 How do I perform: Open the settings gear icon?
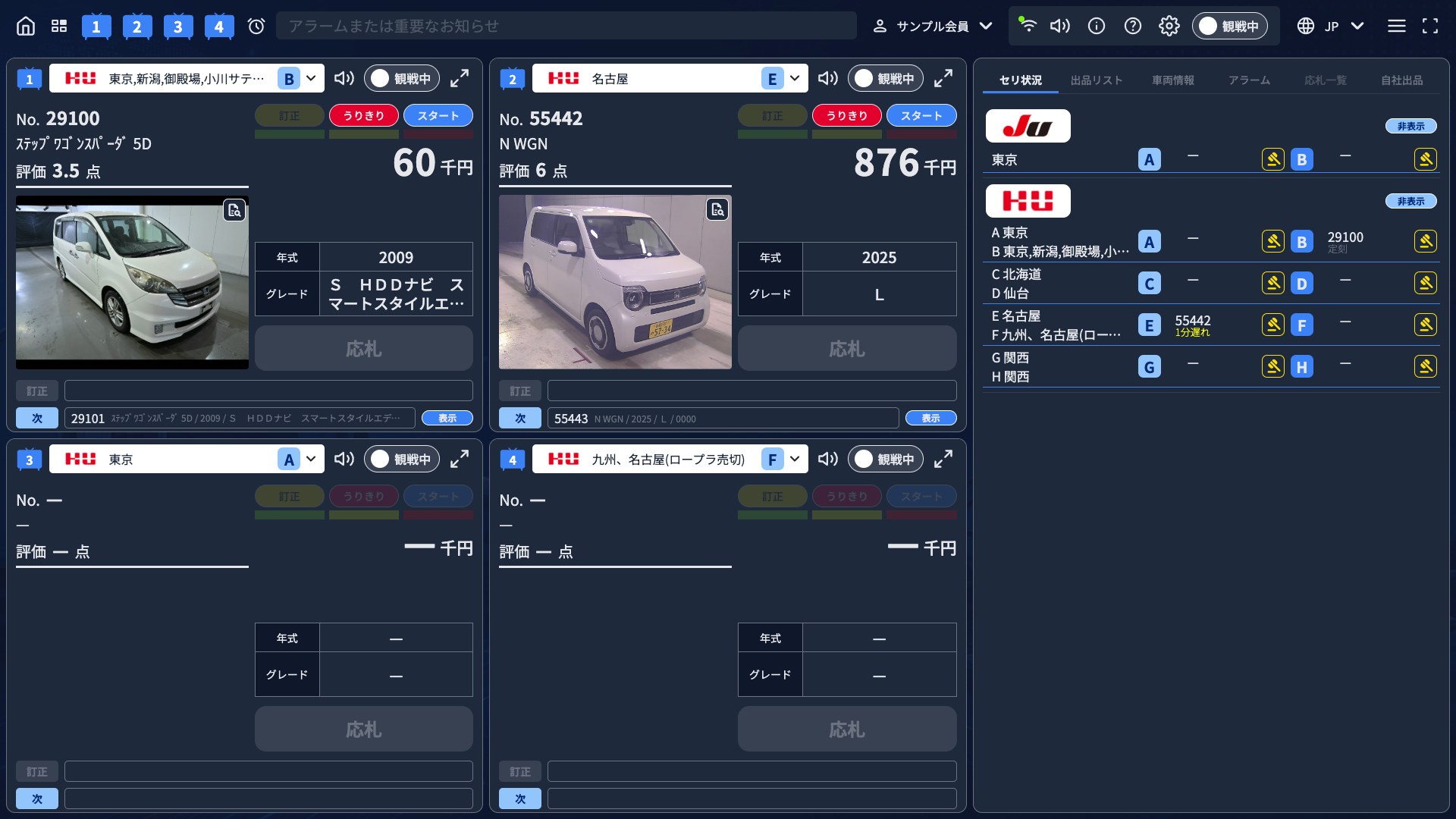click(x=1169, y=26)
